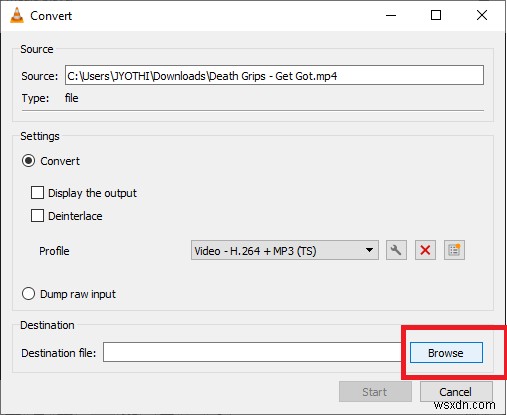
Task: Click the 'Type:' label text
Action: coord(35,98)
